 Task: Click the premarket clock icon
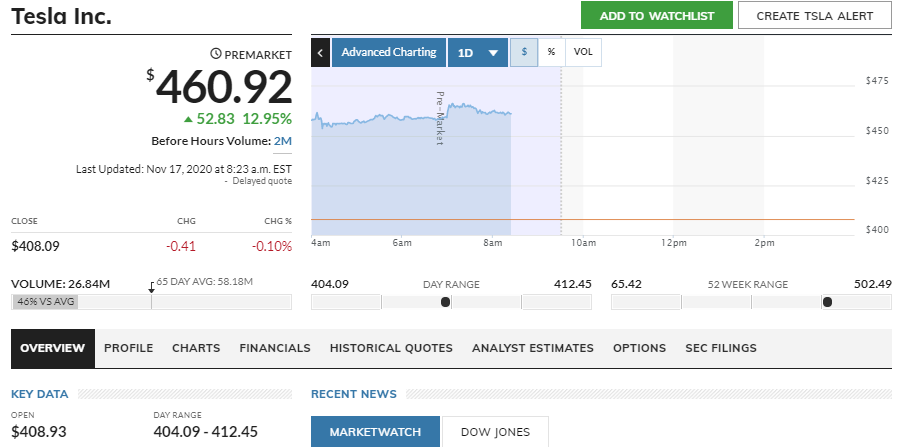coord(216,53)
